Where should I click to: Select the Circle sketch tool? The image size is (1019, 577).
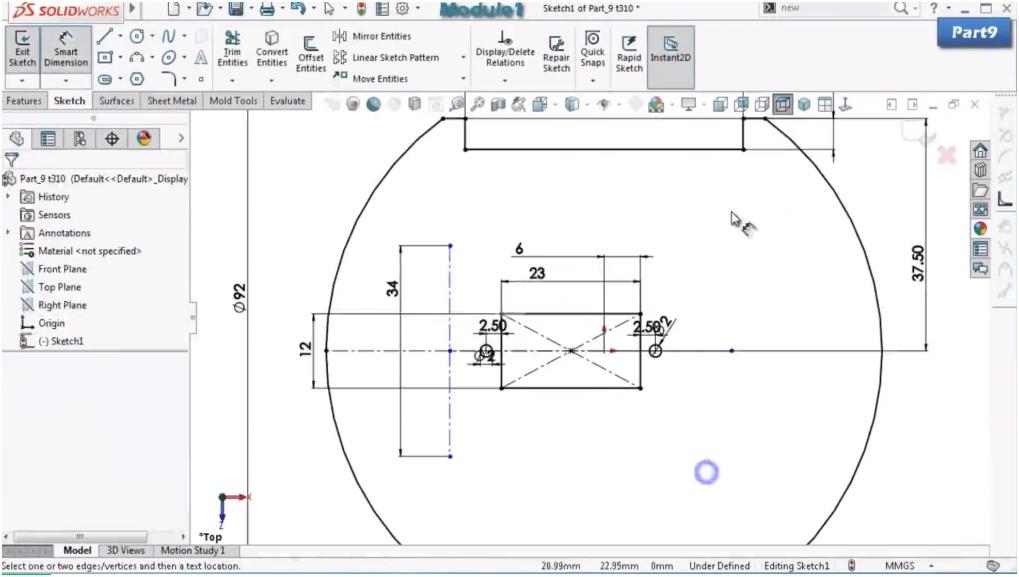coord(137,36)
